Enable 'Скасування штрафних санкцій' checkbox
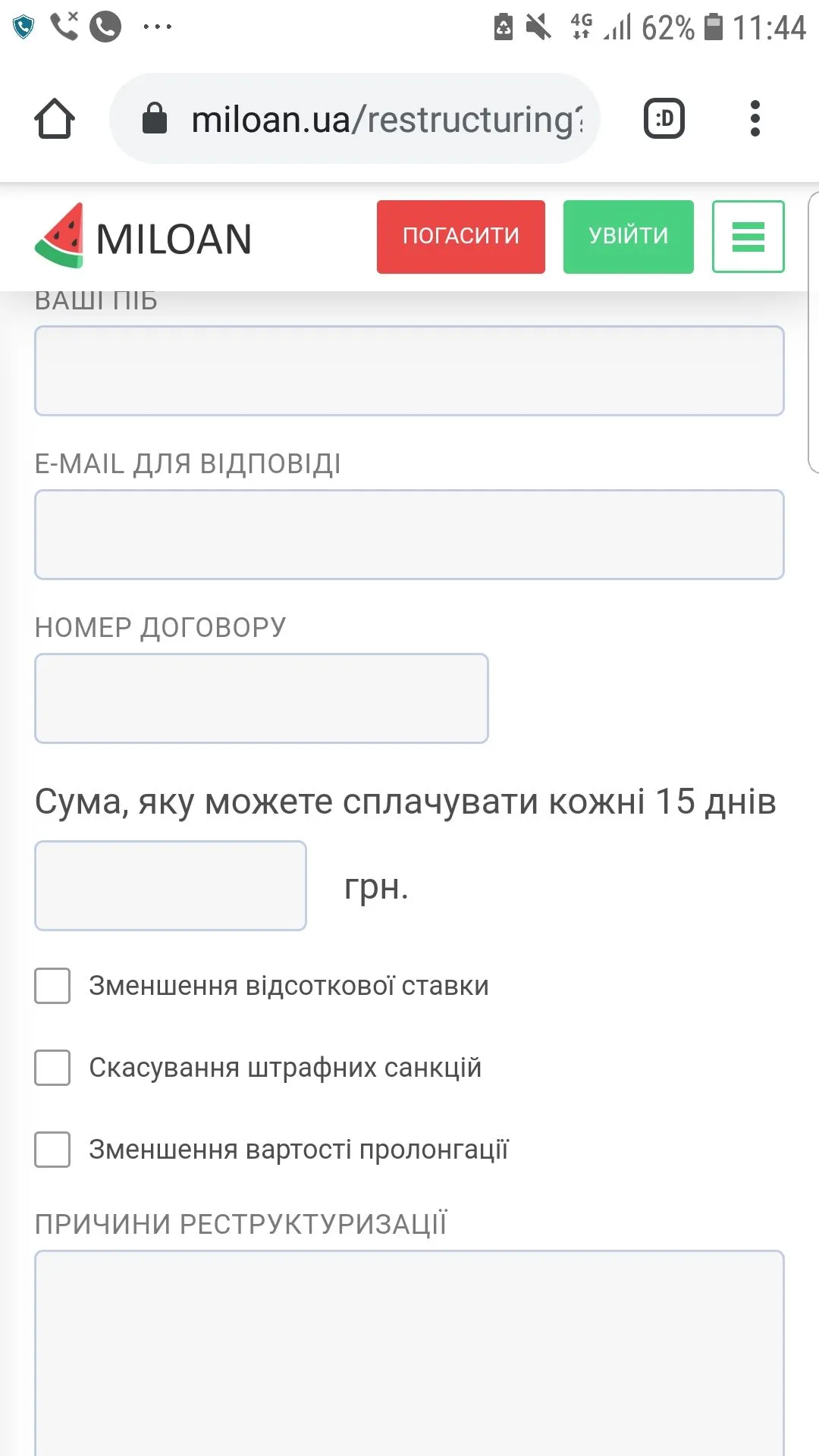819x1456 pixels. coord(52,1068)
